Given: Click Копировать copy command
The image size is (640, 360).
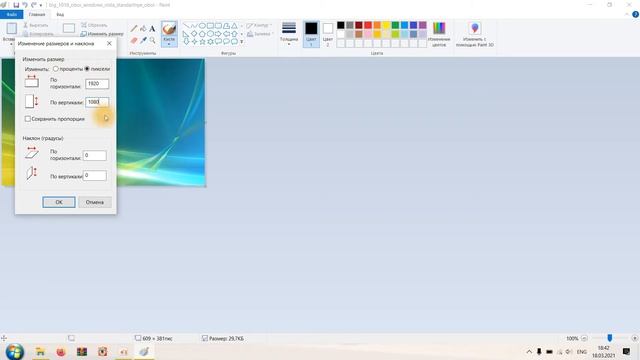Looking at the screenshot, I should tap(38, 34).
